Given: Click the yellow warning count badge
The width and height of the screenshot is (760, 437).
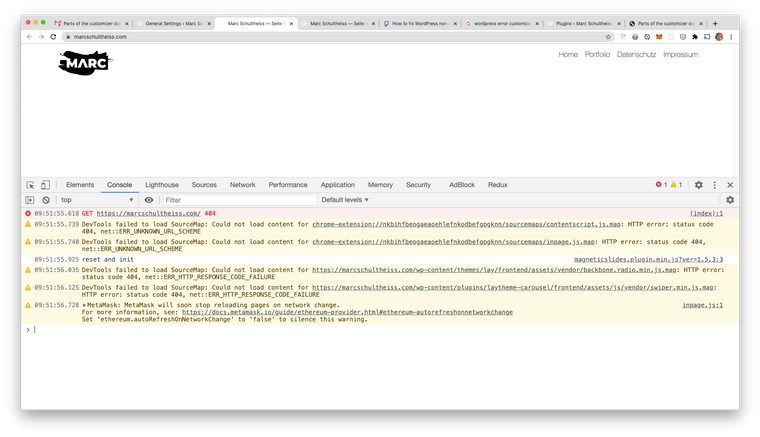Looking at the screenshot, I should point(676,185).
